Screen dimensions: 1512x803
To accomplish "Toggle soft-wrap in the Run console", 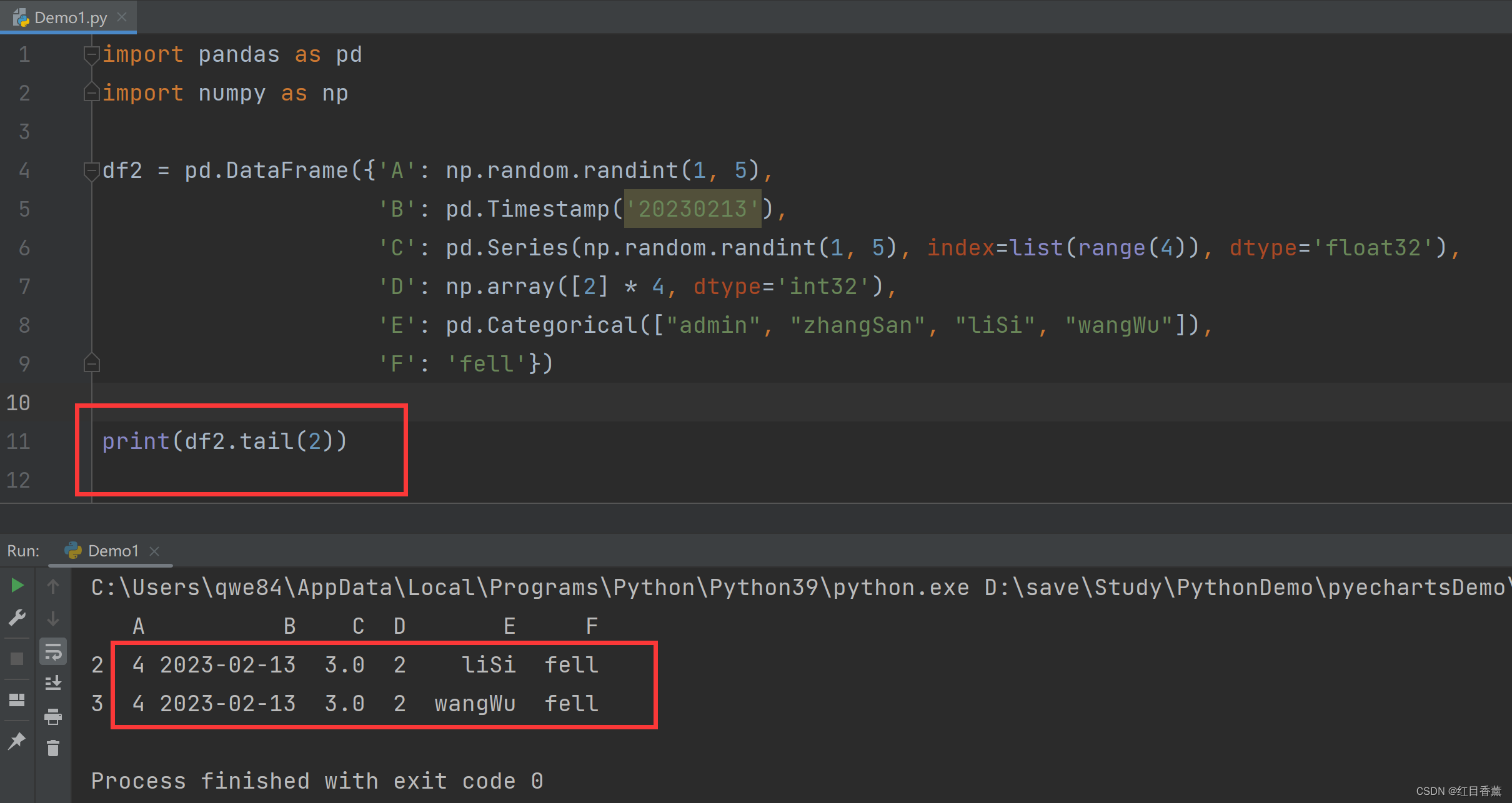I will coord(53,653).
